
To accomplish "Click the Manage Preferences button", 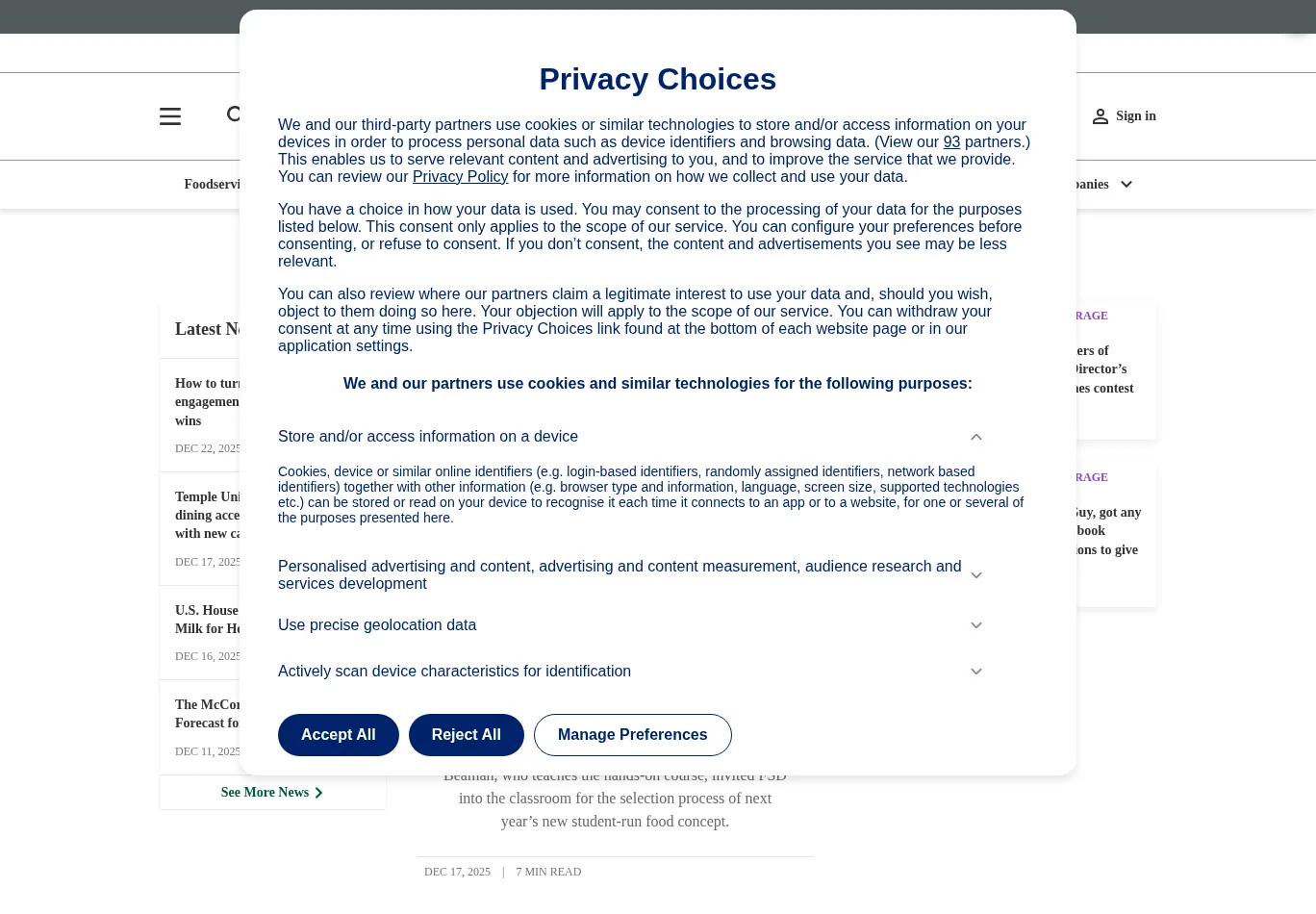I will click(632, 735).
